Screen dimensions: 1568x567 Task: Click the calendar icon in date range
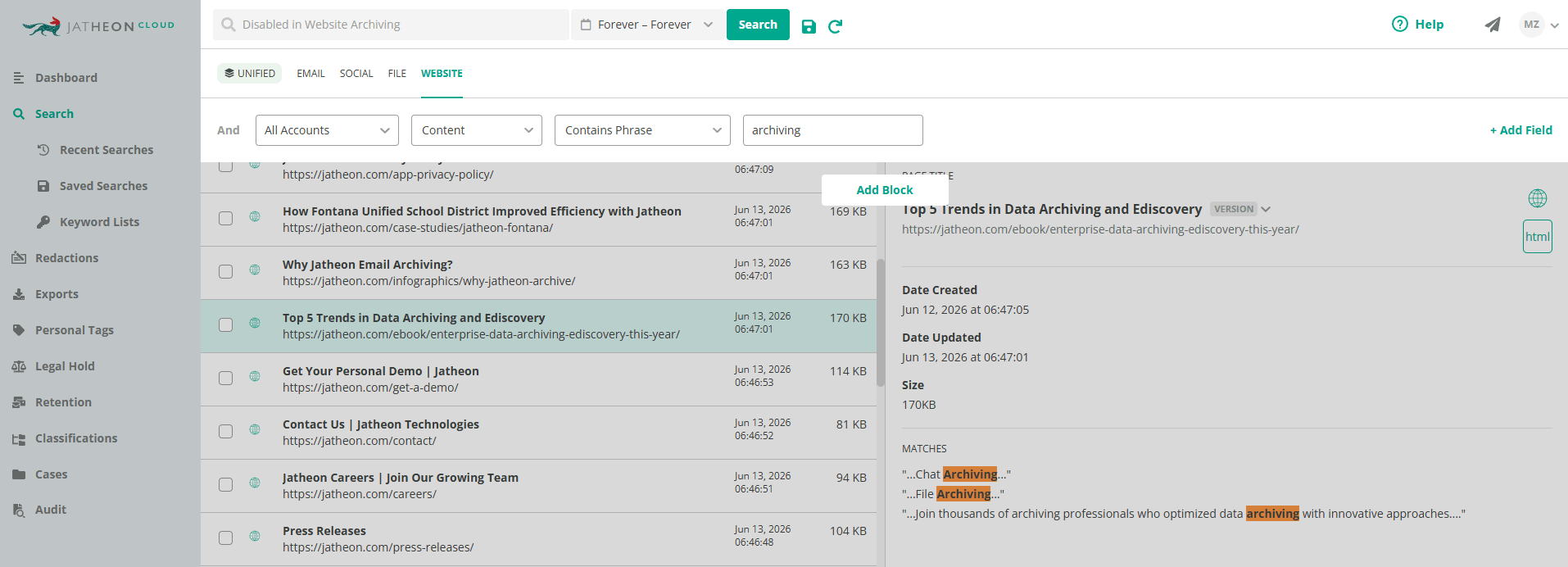[x=586, y=25]
